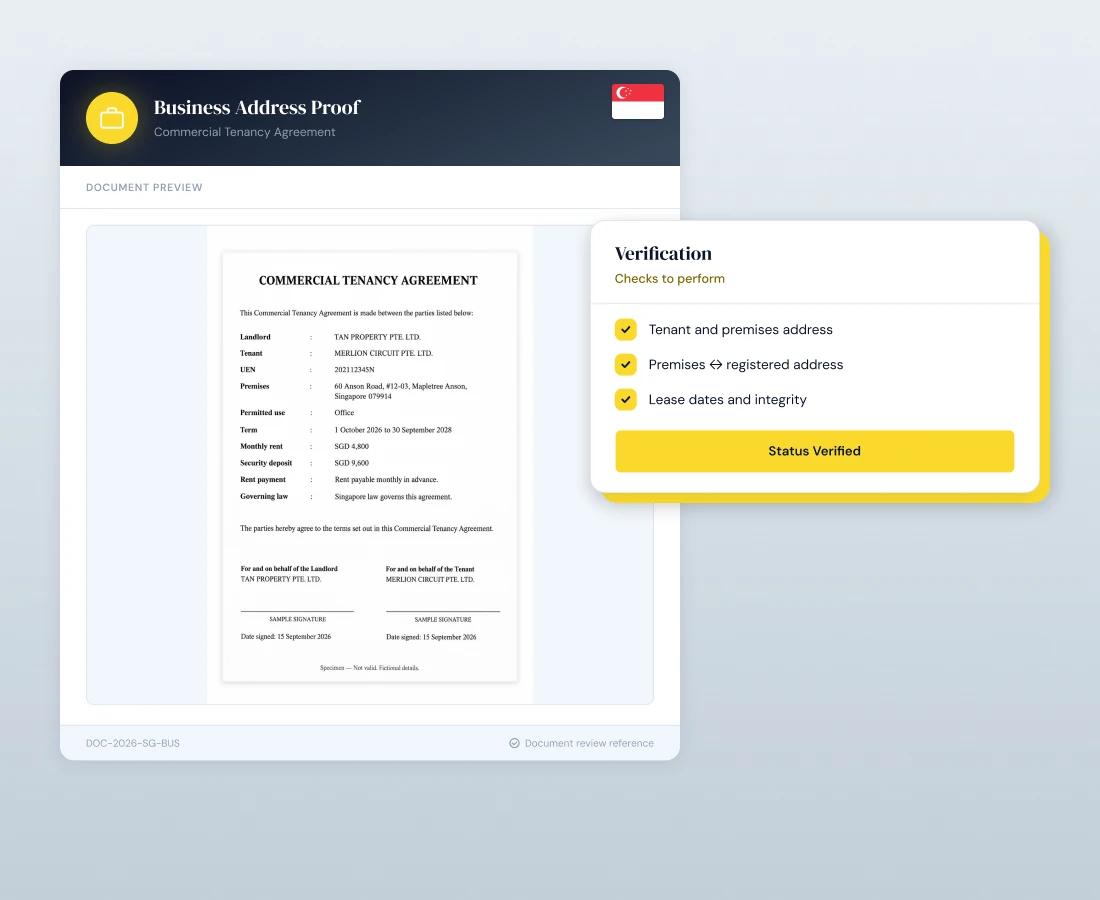Click the check-circle icon beside Document review reference
Viewport: 1100px width, 900px height.
(514, 743)
